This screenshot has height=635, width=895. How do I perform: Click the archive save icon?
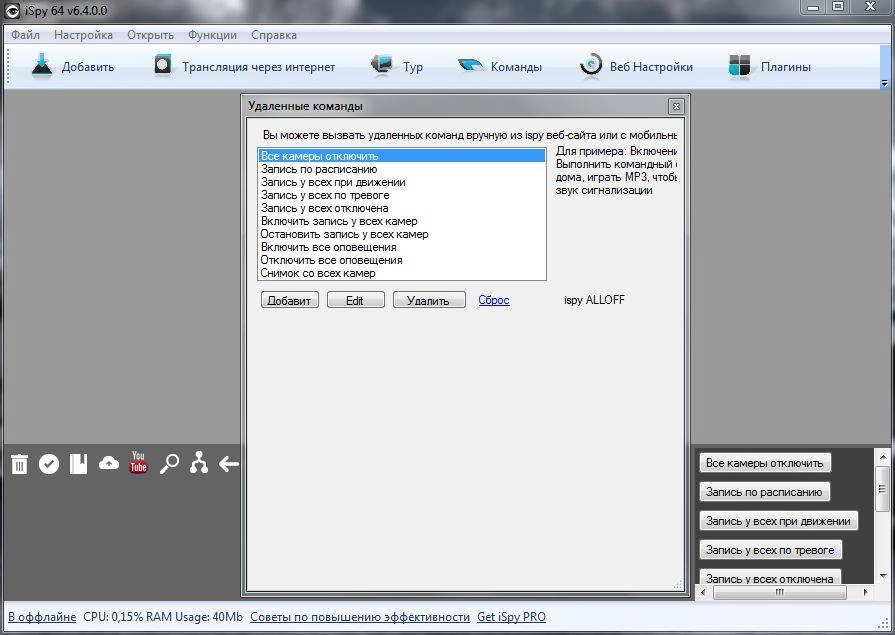point(78,464)
